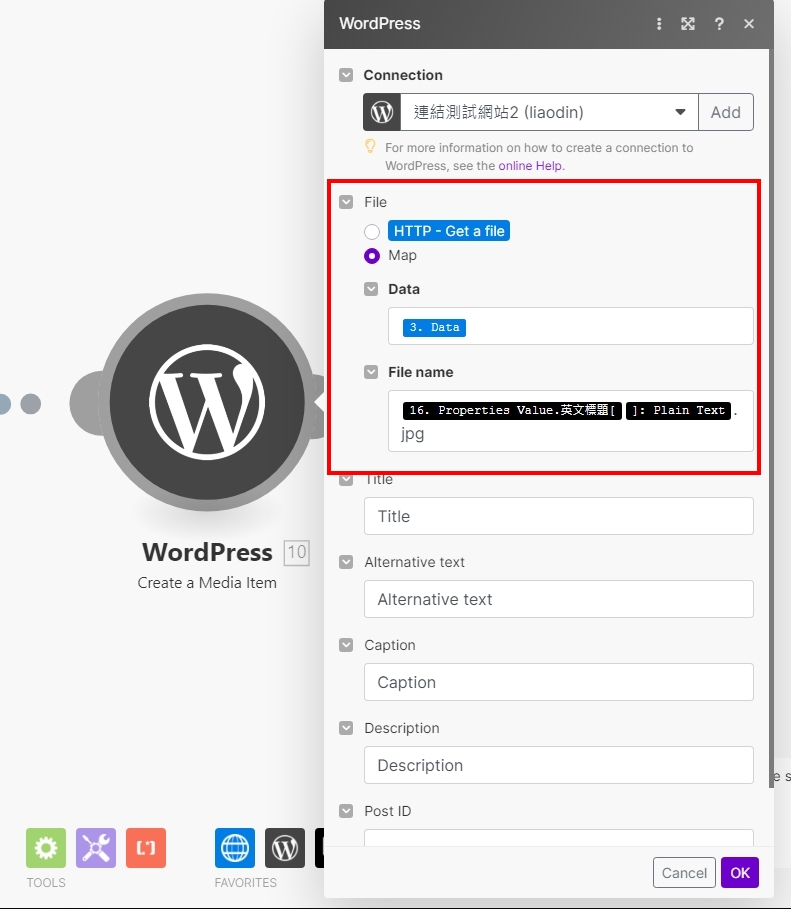Open the orange brackets tool icon
This screenshot has width=791, height=909.
[x=146, y=848]
